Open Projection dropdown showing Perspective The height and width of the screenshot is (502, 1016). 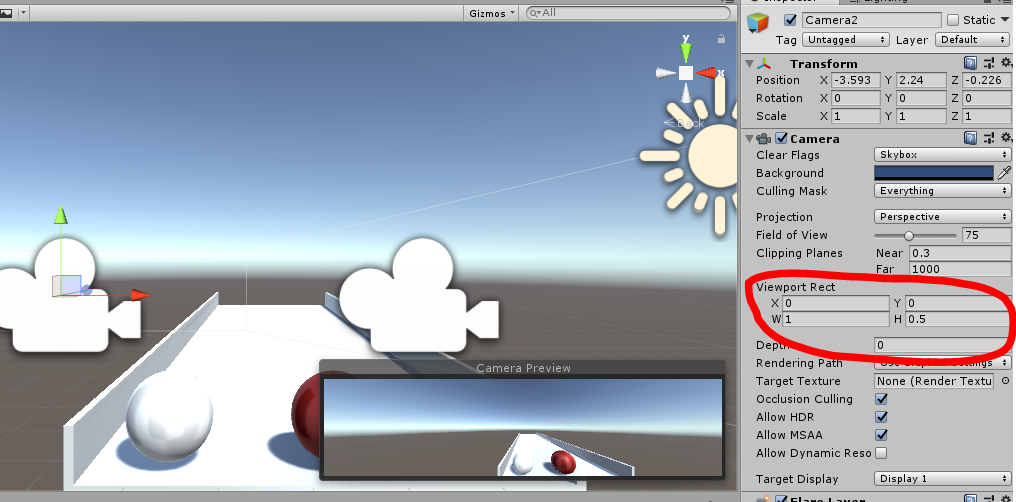pyautogui.click(x=942, y=216)
